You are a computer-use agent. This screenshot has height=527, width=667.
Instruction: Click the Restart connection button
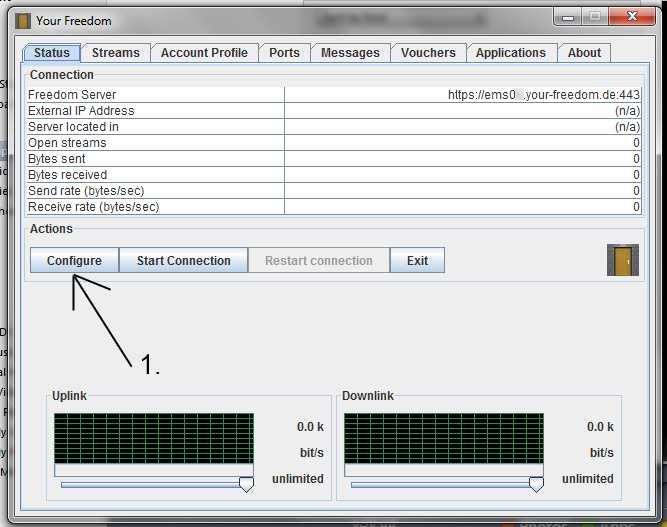[x=319, y=260]
